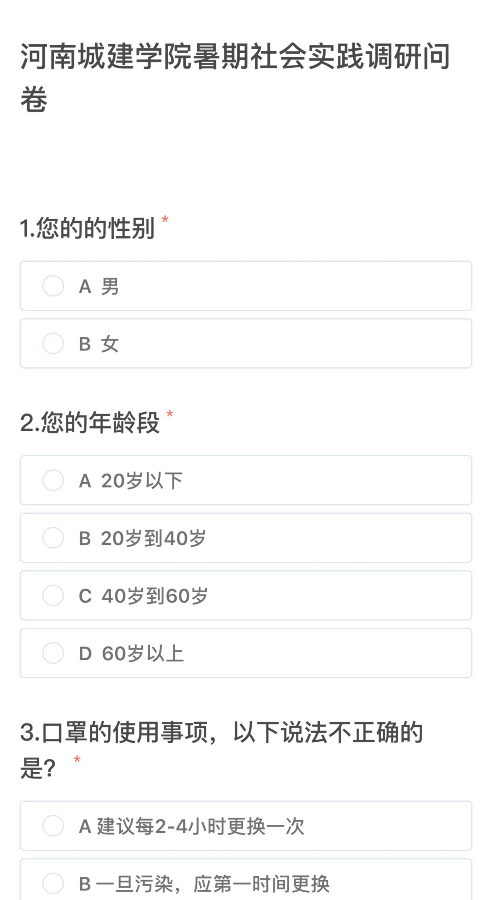Viewport: 493px width, 900px height.
Task: Choose the B 女 radio circle
Action: pos(53,343)
